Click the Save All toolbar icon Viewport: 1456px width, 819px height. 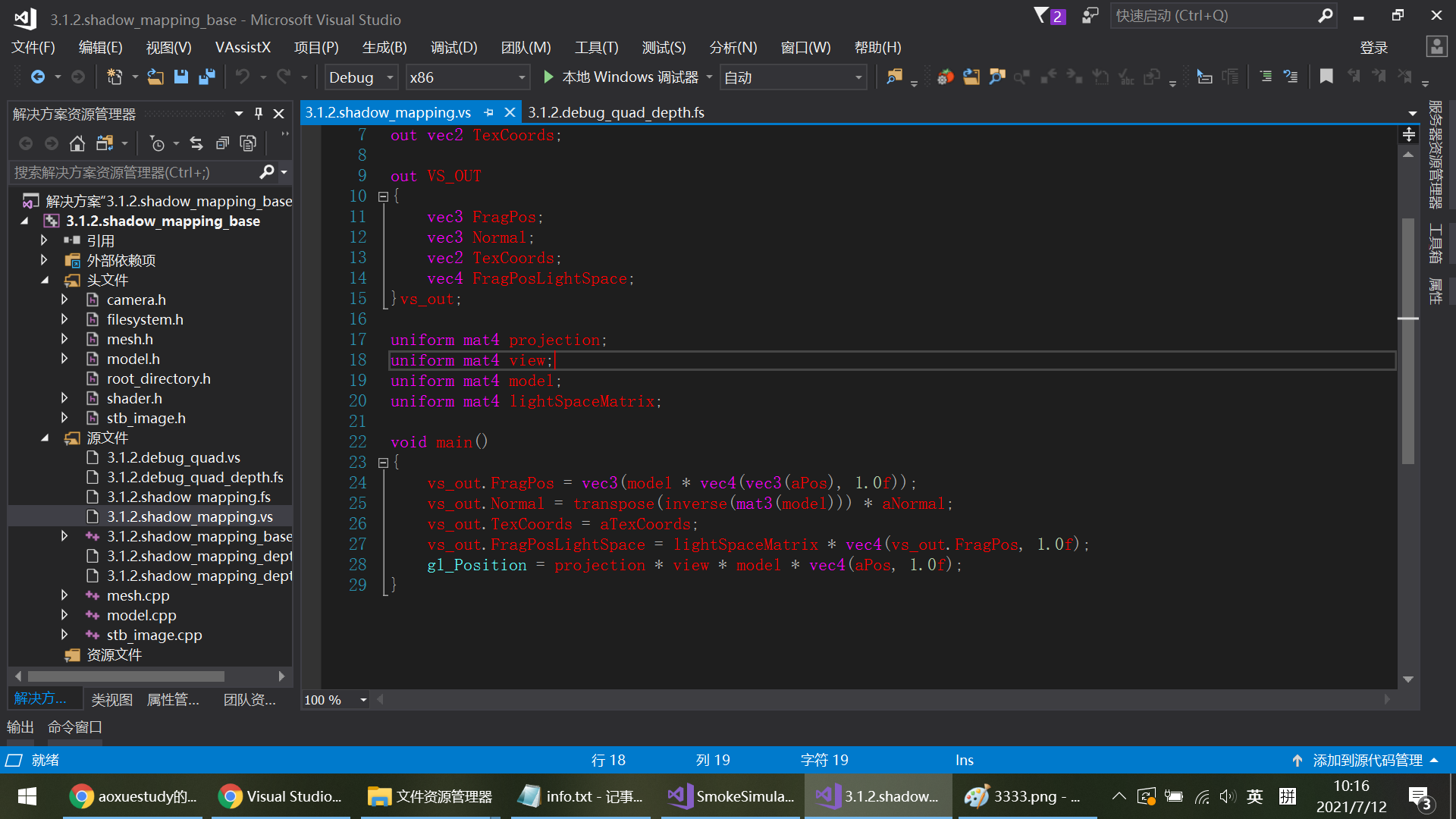(x=206, y=77)
